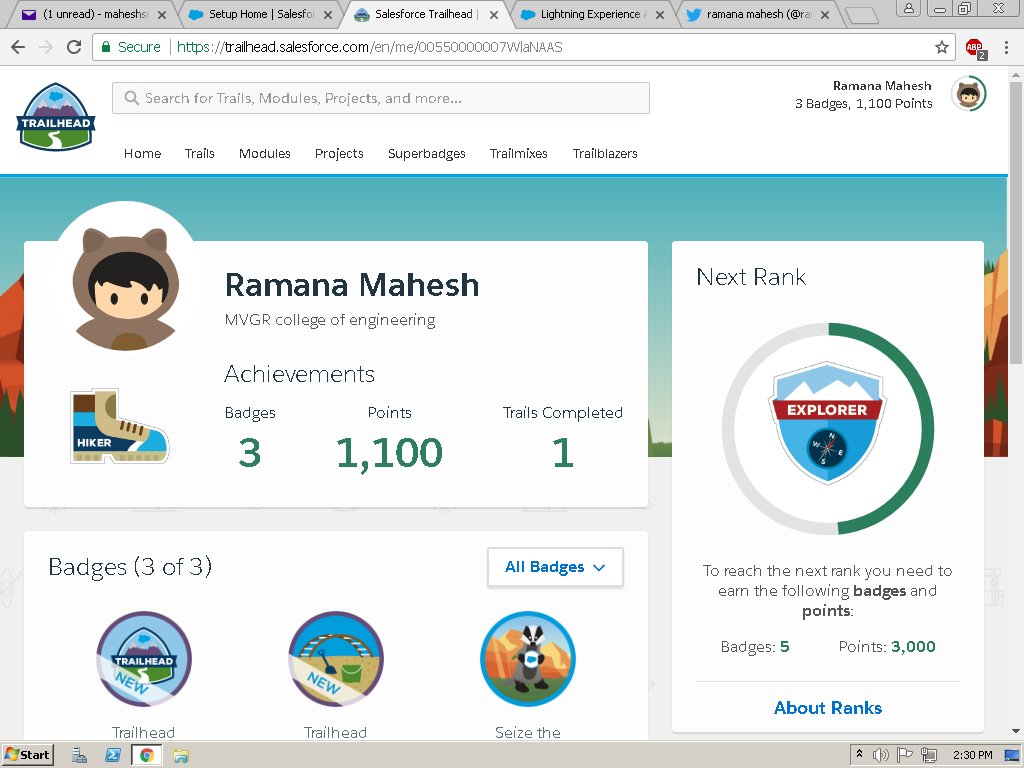Viewport: 1024px width, 768px height.
Task: Click the secure padlock icon
Action: coord(106,47)
